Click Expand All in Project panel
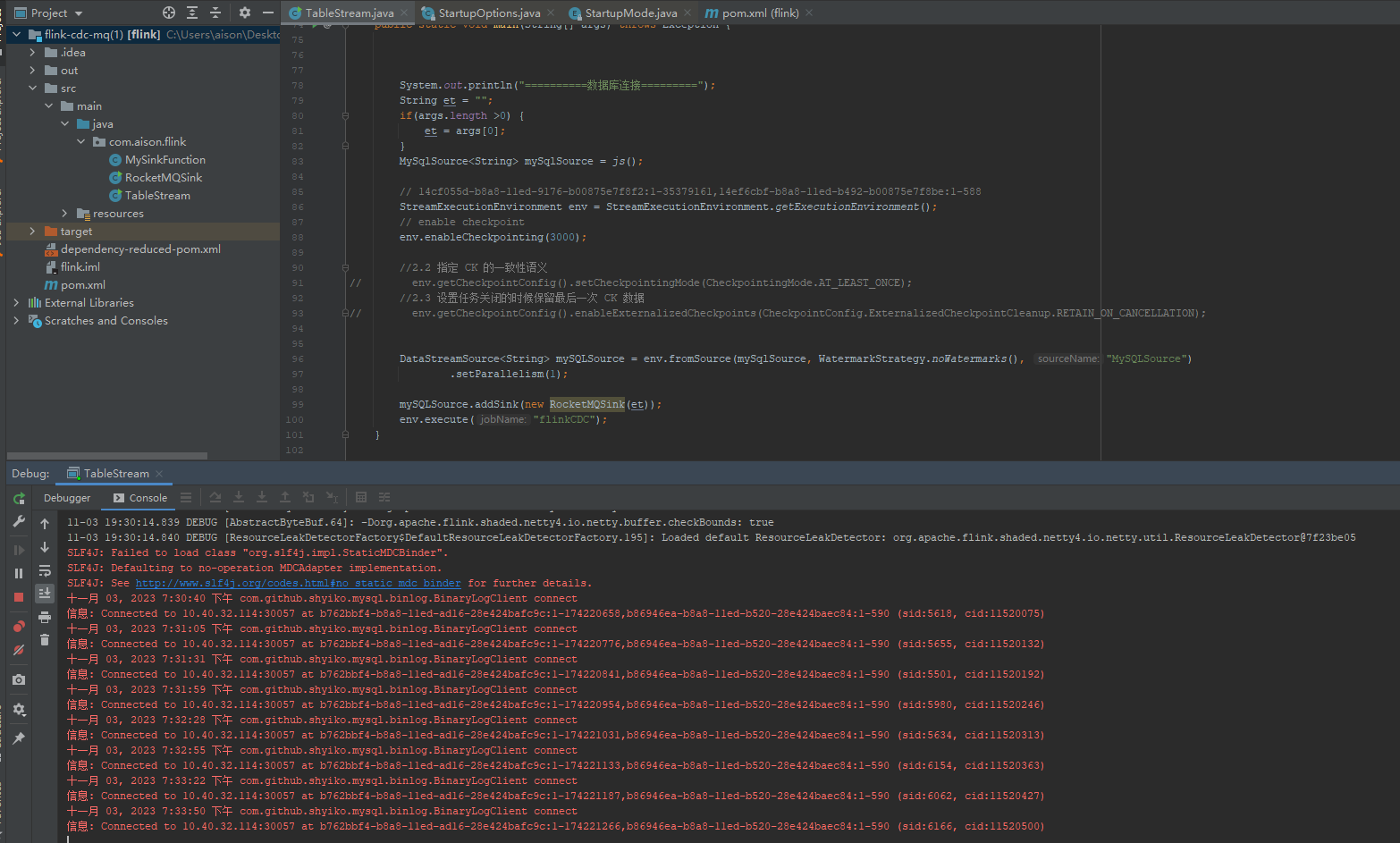Screen dimensions: 1400x843 click(192, 13)
